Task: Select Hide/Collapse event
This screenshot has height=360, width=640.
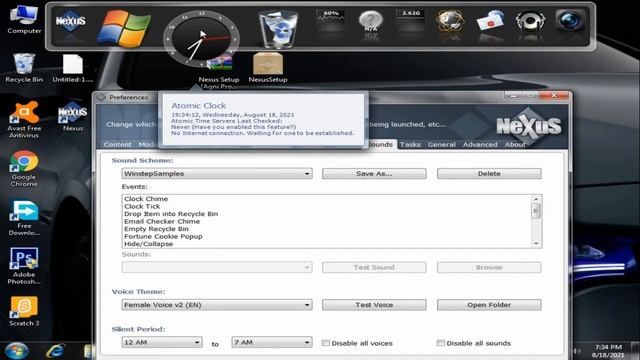Action: pyautogui.click(x=149, y=244)
